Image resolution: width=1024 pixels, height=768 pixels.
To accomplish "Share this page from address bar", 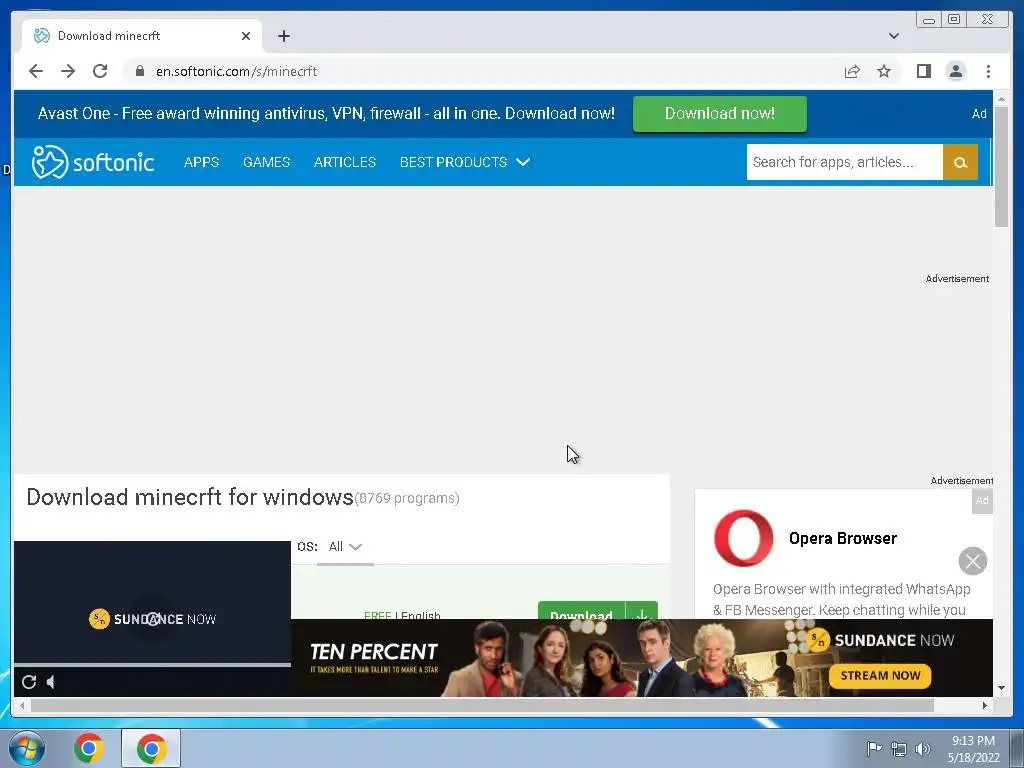I will point(852,71).
